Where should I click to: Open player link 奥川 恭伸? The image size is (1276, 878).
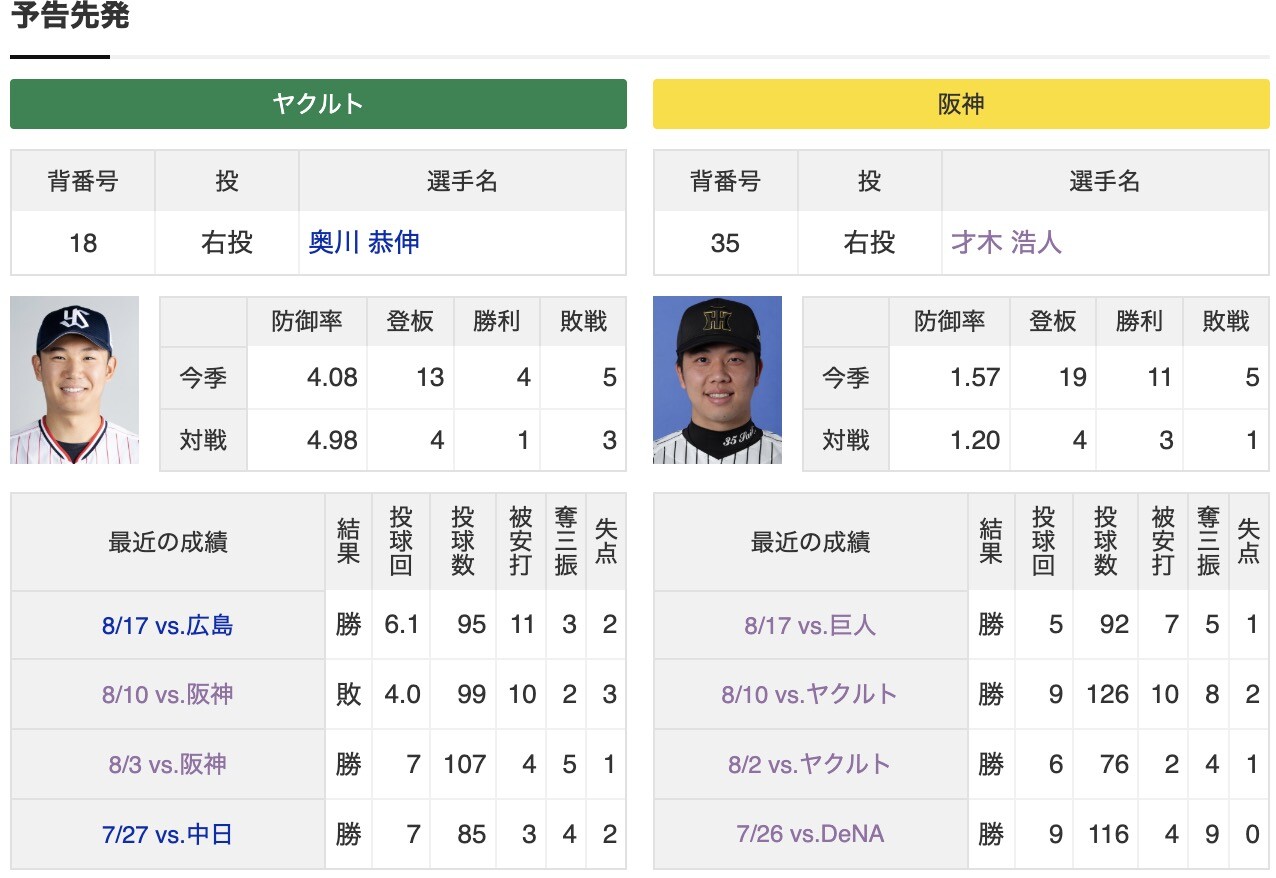point(364,243)
